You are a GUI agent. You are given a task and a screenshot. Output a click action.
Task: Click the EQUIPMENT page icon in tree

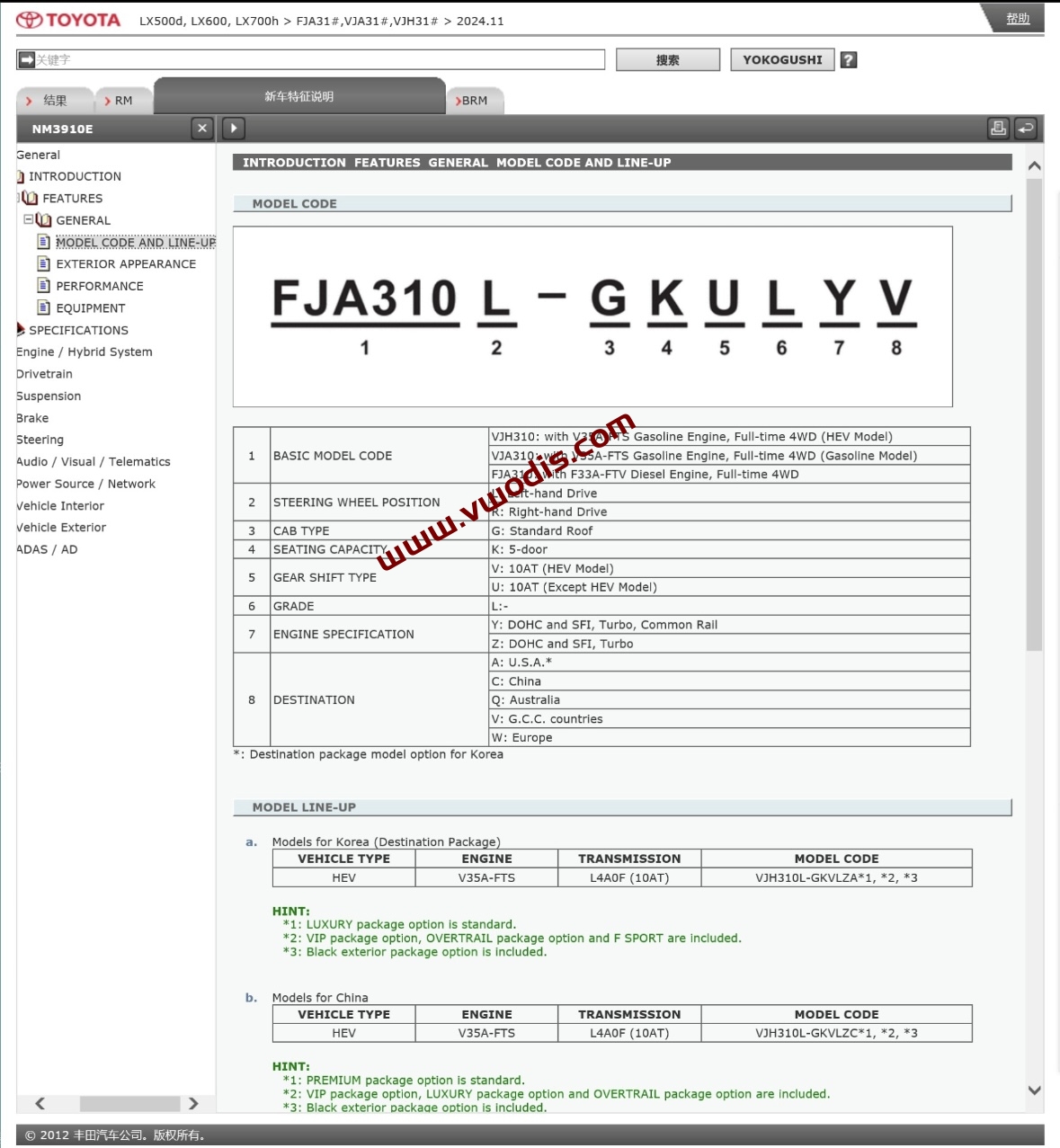pyautogui.click(x=43, y=307)
